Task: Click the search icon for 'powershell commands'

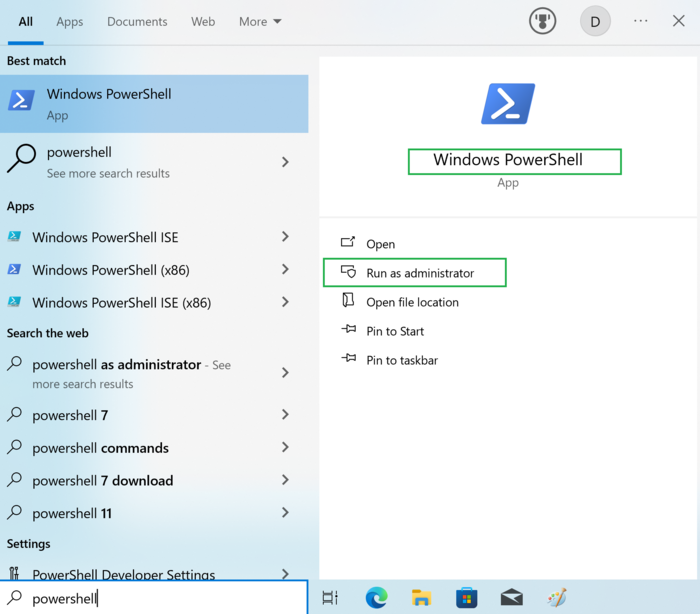Action: (14, 447)
